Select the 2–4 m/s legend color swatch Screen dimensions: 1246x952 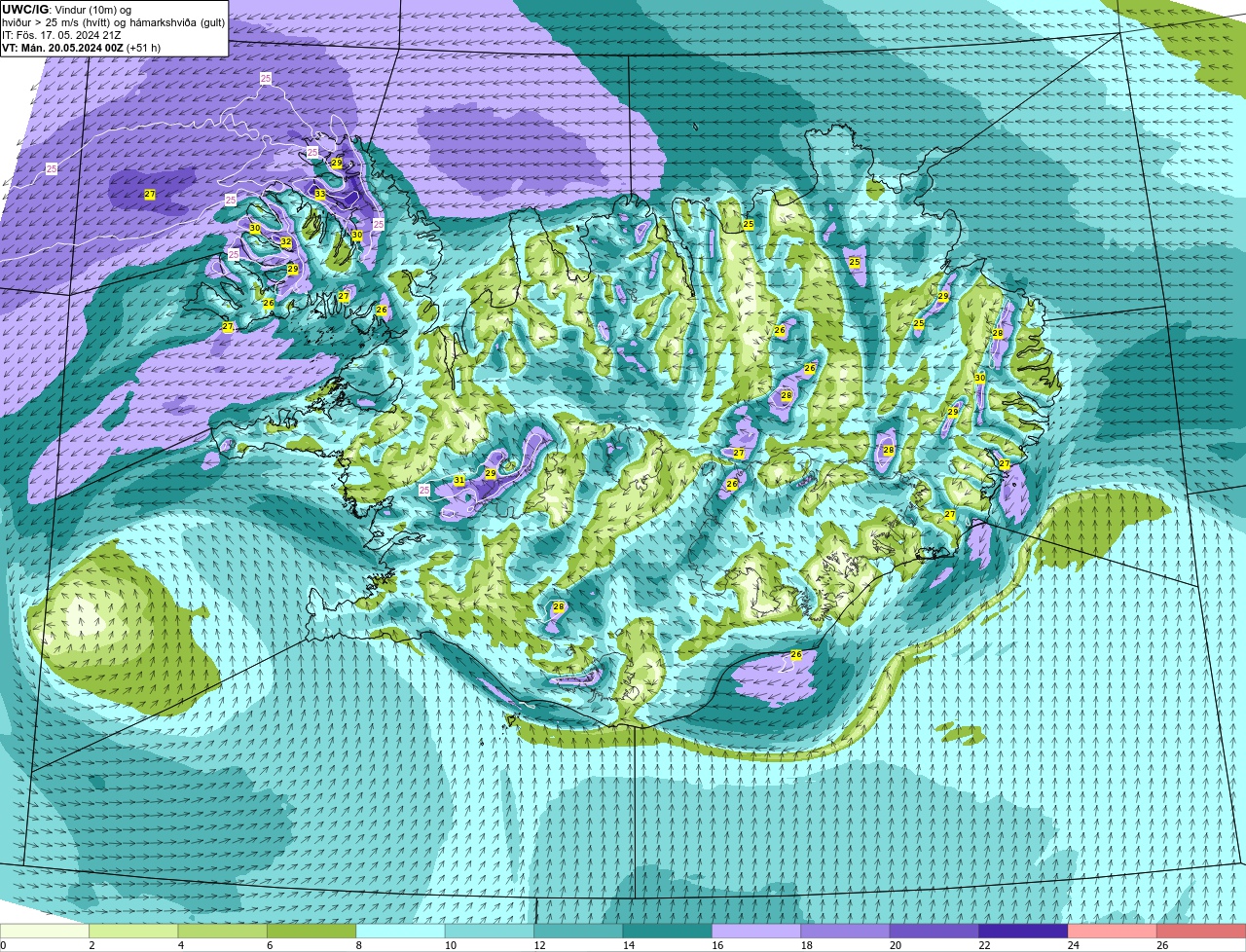[133, 932]
